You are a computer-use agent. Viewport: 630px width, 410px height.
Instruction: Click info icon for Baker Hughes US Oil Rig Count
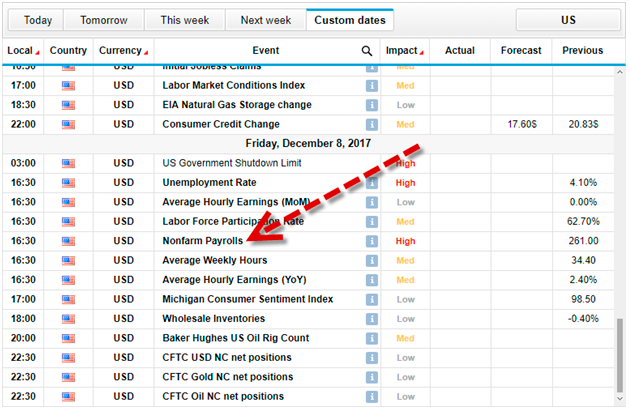372,338
